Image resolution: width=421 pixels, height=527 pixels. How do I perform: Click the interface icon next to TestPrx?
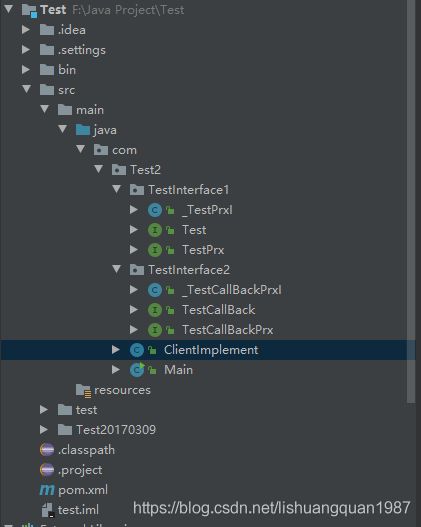155,250
